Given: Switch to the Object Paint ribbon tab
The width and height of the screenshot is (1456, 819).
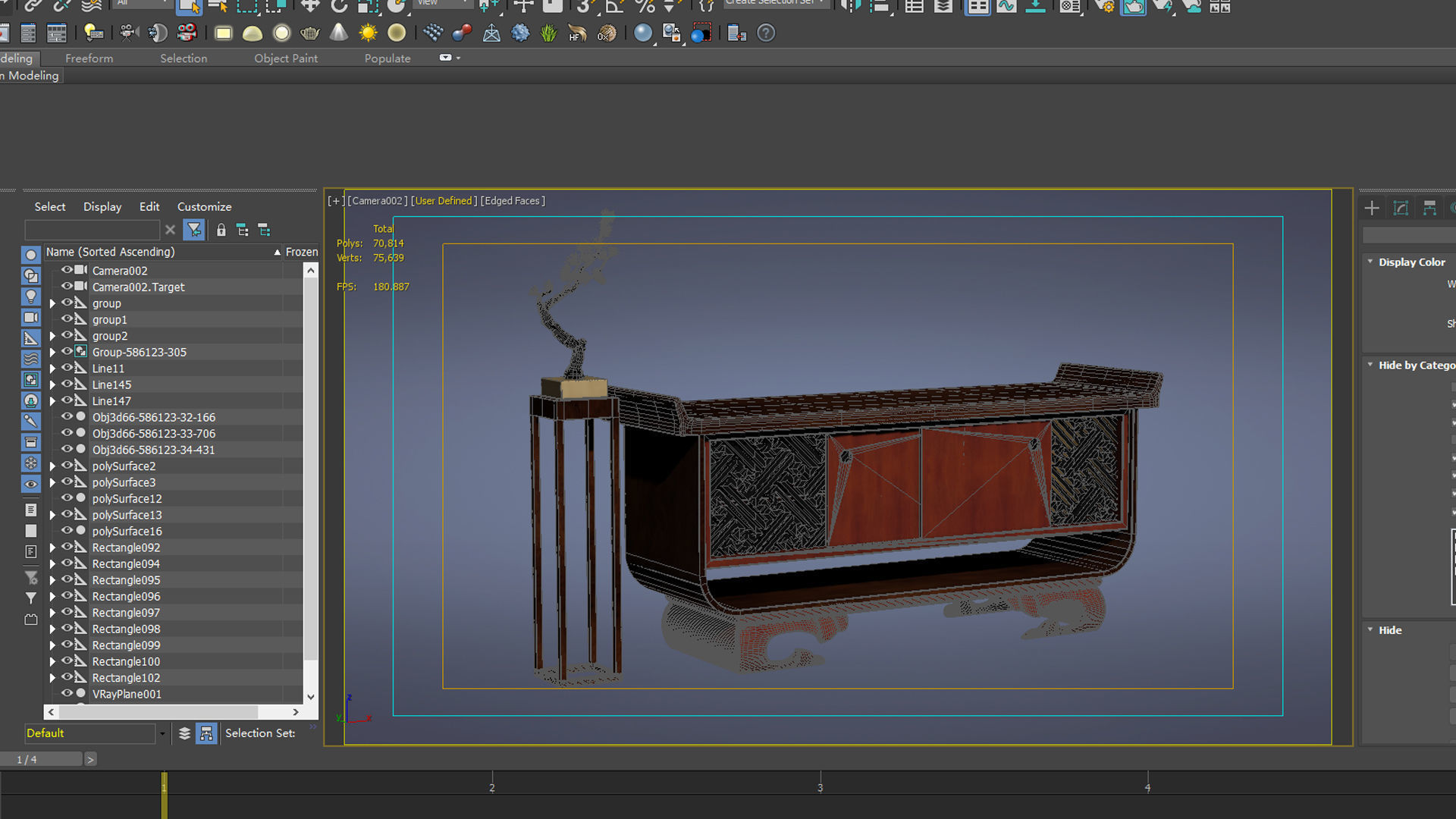Looking at the screenshot, I should pyautogui.click(x=286, y=58).
